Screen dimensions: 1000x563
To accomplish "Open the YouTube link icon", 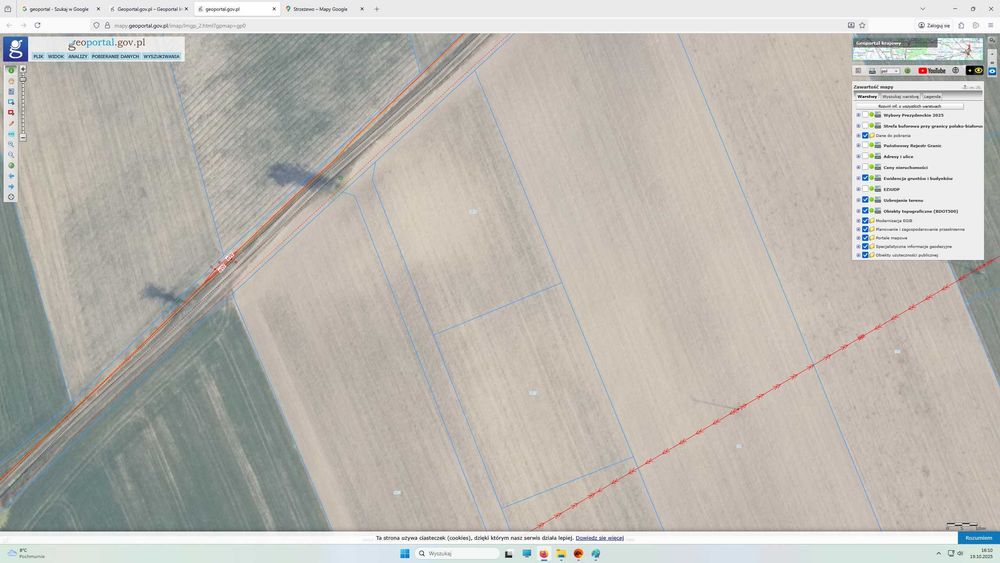I will [x=932, y=71].
